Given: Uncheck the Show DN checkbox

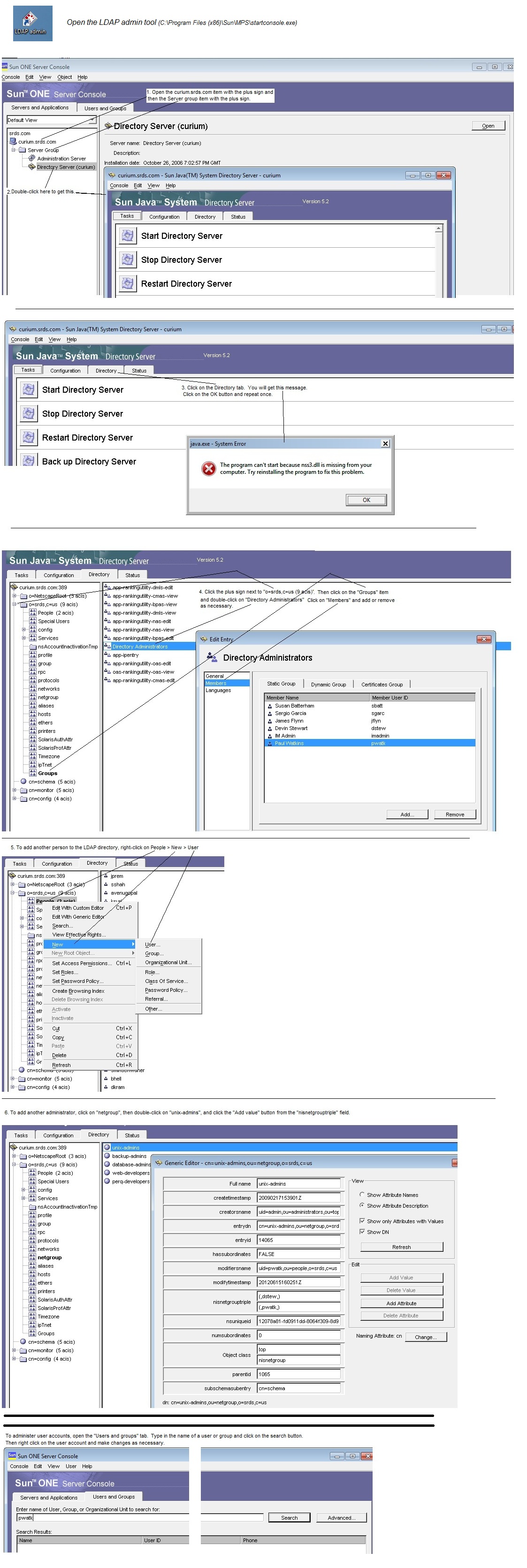Looking at the screenshot, I should point(362,1232).
